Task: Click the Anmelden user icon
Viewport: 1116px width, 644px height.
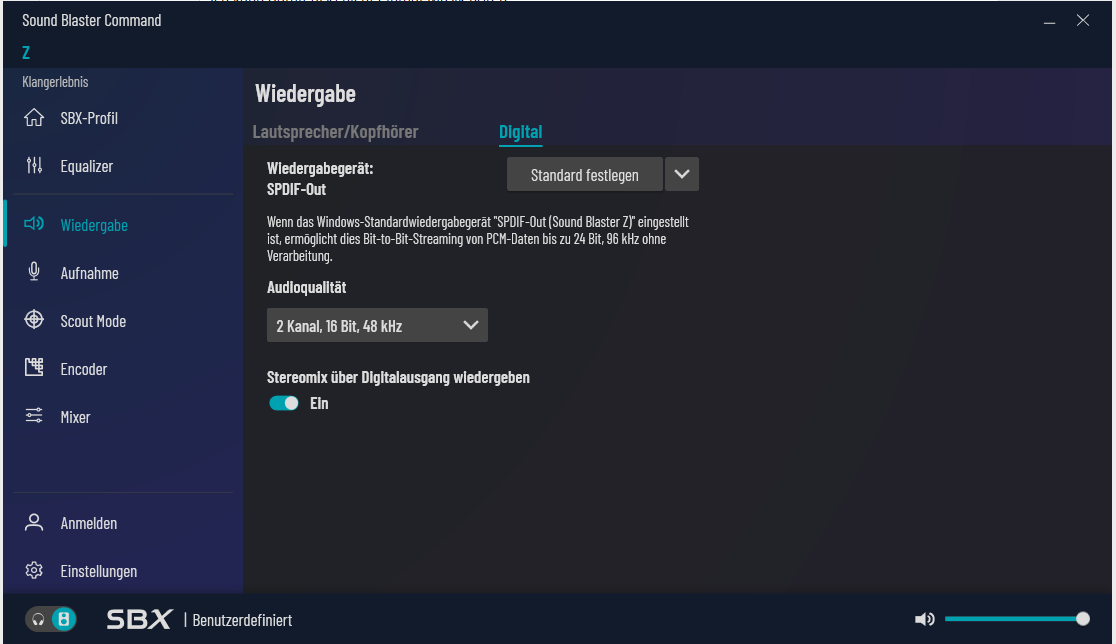Action: (x=34, y=522)
